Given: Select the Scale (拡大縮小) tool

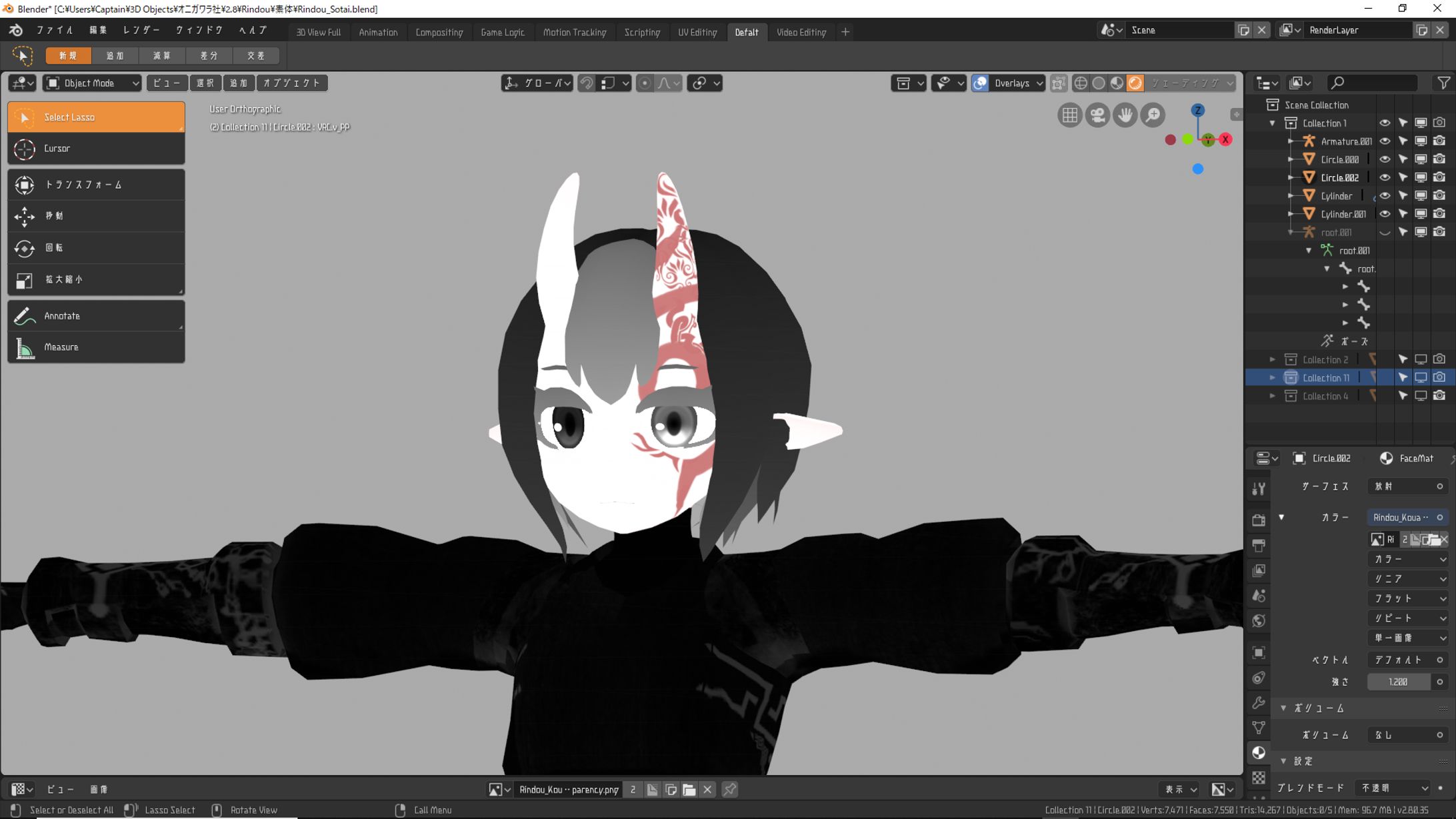Looking at the screenshot, I should tap(96, 279).
